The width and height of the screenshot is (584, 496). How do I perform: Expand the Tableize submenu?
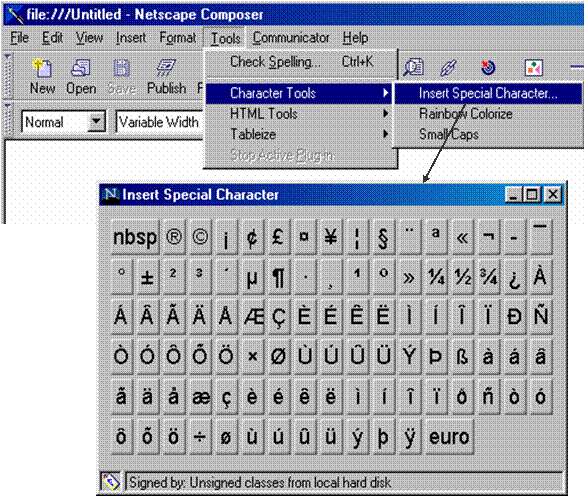pyautogui.click(x=299, y=134)
